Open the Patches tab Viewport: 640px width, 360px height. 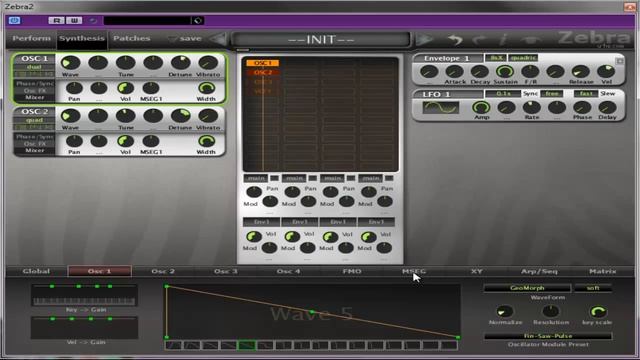tap(131, 38)
